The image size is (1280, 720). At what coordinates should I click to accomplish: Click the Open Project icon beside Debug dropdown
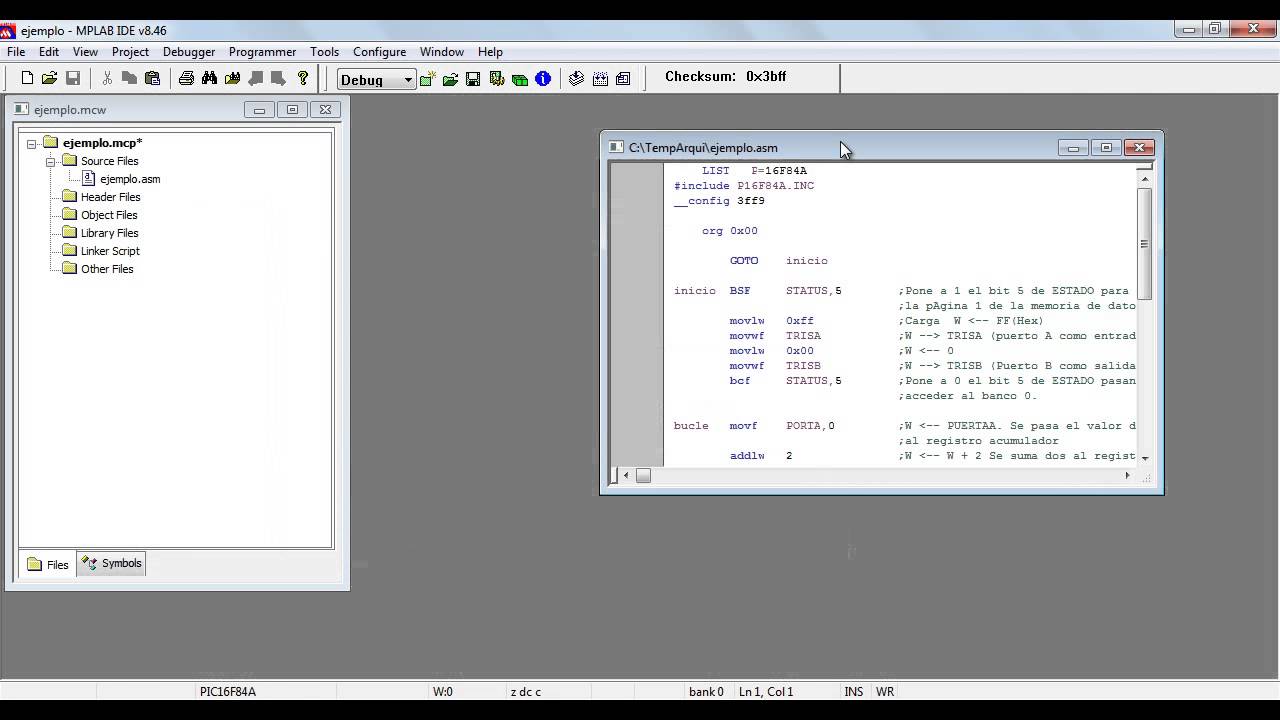[x=450, y=79]
